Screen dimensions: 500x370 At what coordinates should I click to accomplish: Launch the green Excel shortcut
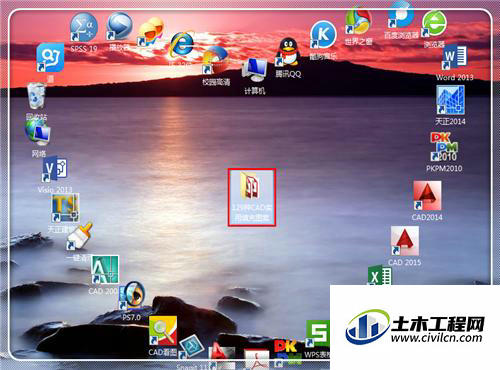click(380, 276)
